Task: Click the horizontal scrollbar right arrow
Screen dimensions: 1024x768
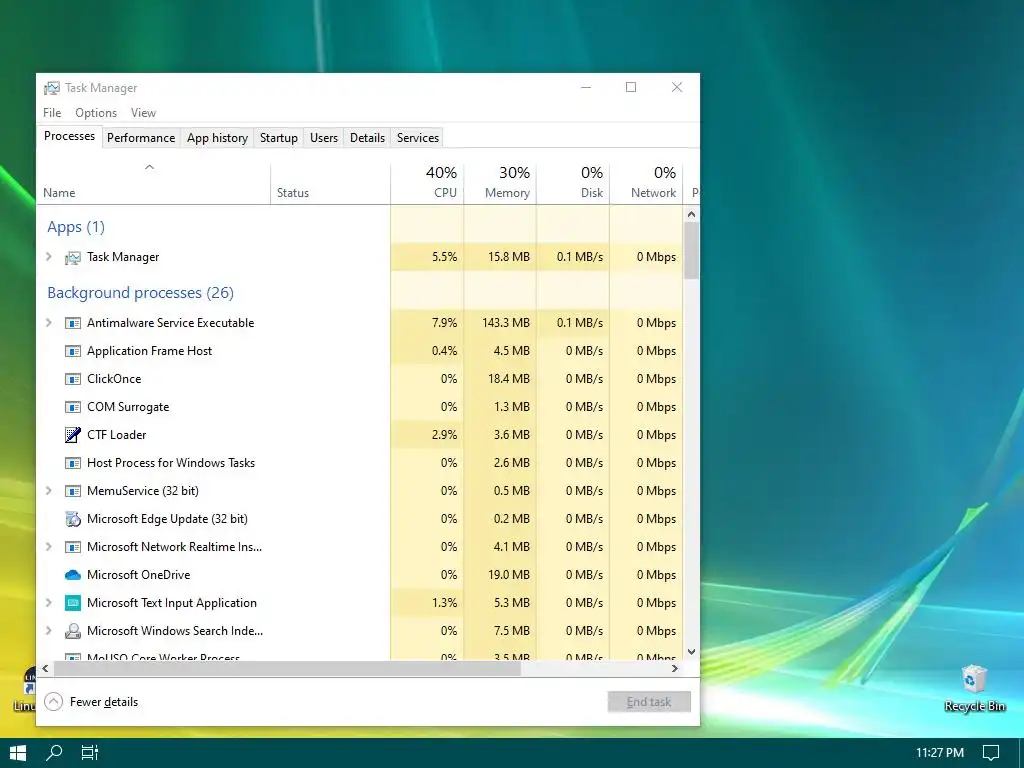Action: click(675, 669)
